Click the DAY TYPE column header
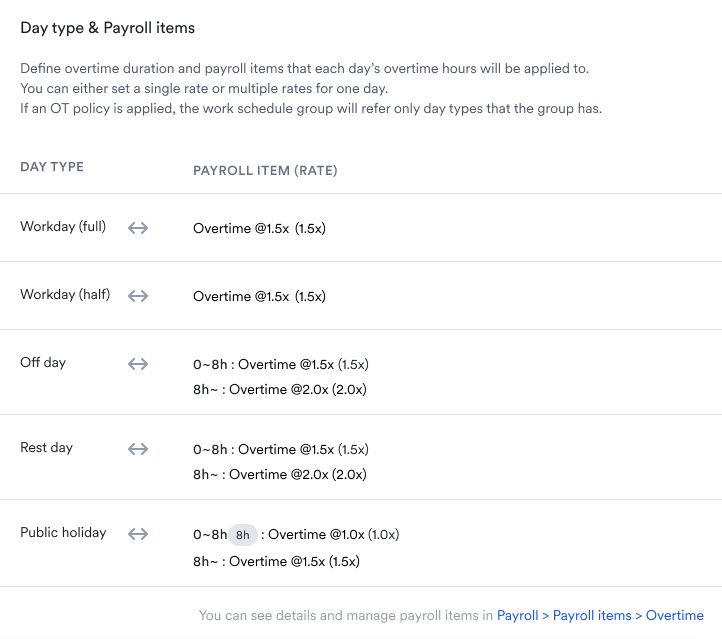 coord(52,167)
